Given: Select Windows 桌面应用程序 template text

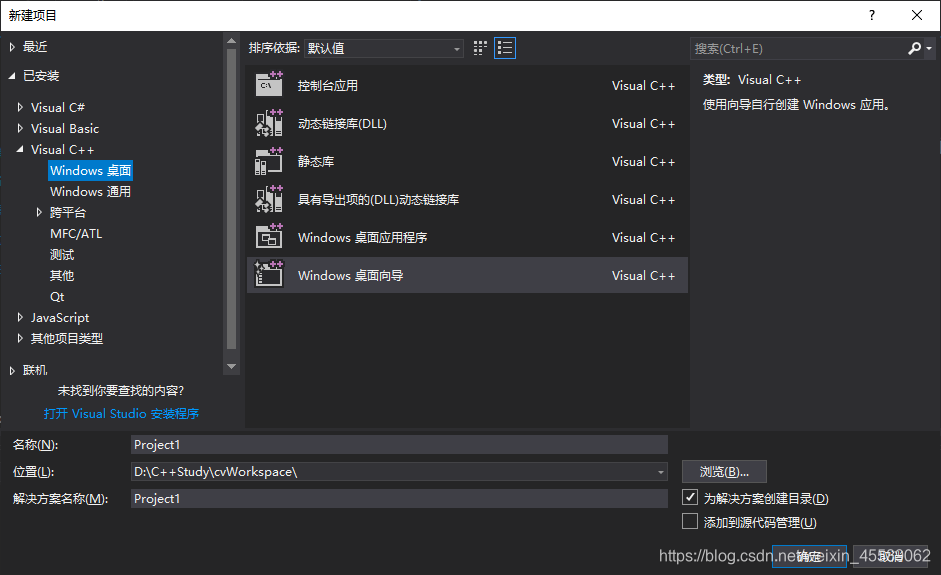Looking at the screenshot, I should 362,238.
